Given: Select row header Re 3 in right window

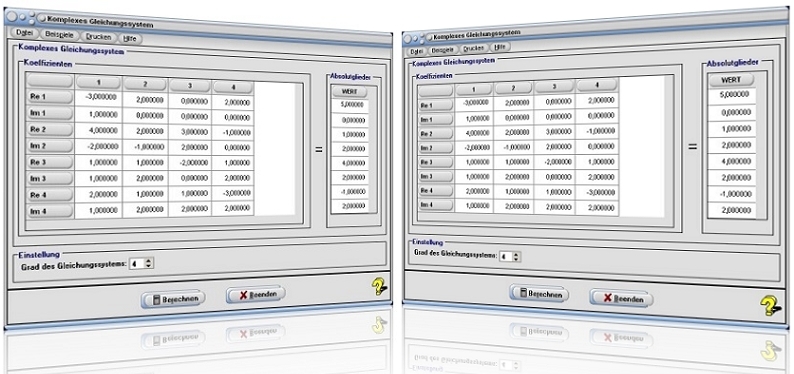Looking at the screenshot, I should (435, 162).
